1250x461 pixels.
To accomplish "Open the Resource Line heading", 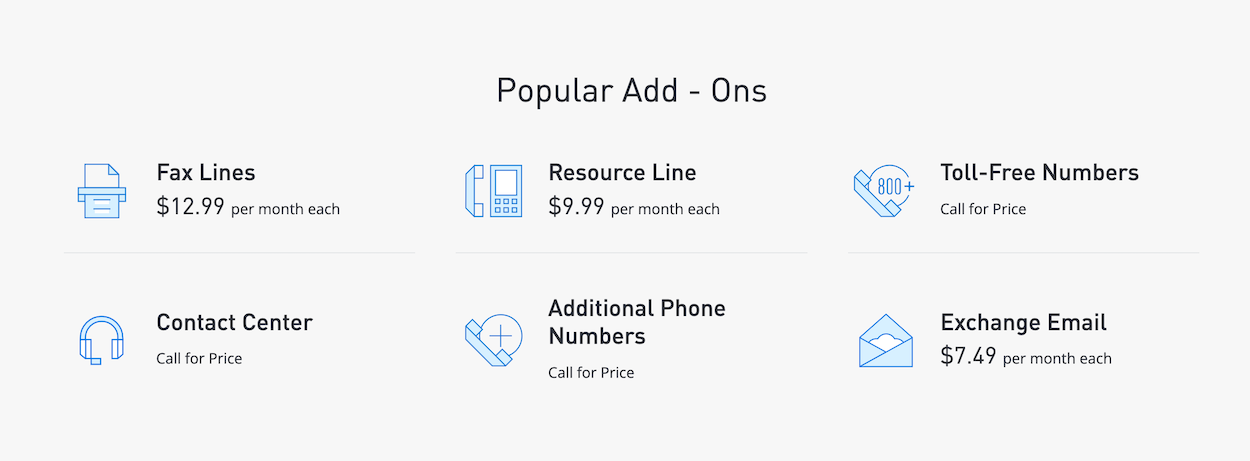I will [x=622, y=172].
